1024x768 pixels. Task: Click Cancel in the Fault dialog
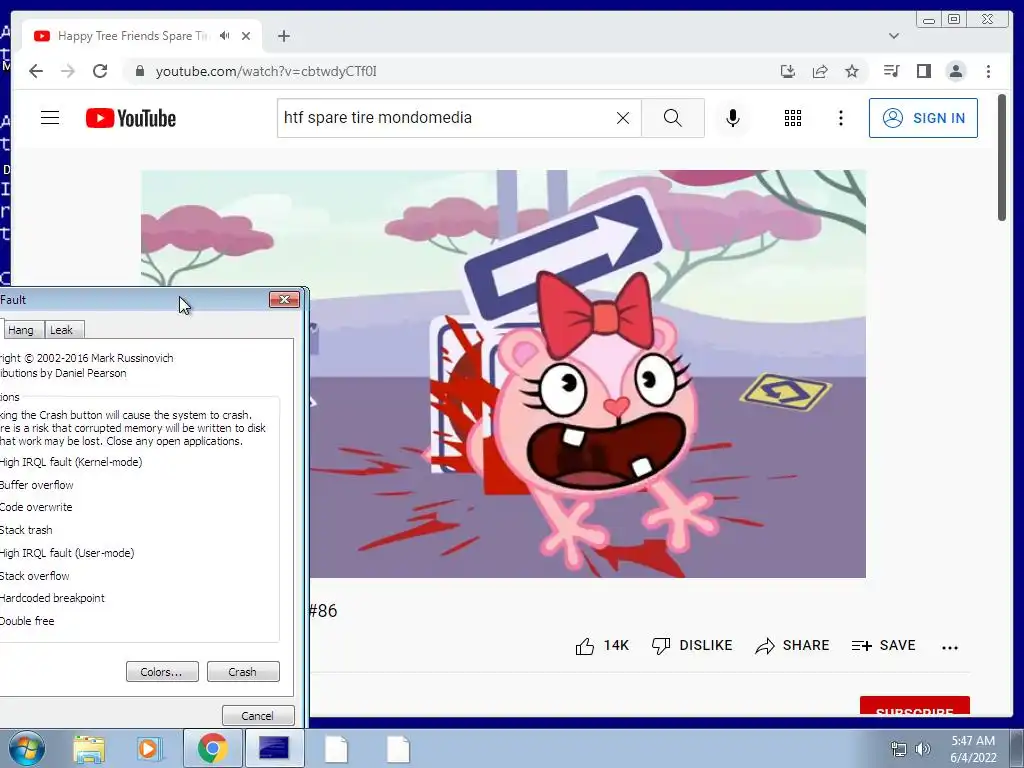tap(258, 716)
